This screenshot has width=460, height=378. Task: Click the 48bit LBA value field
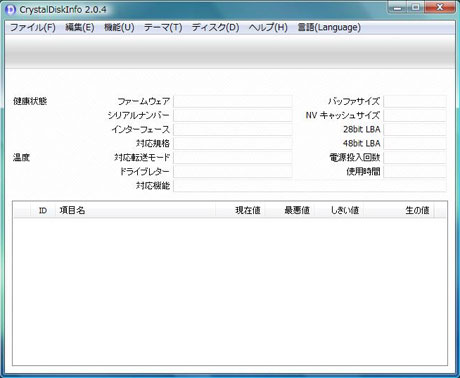click(x=415, y=143)
